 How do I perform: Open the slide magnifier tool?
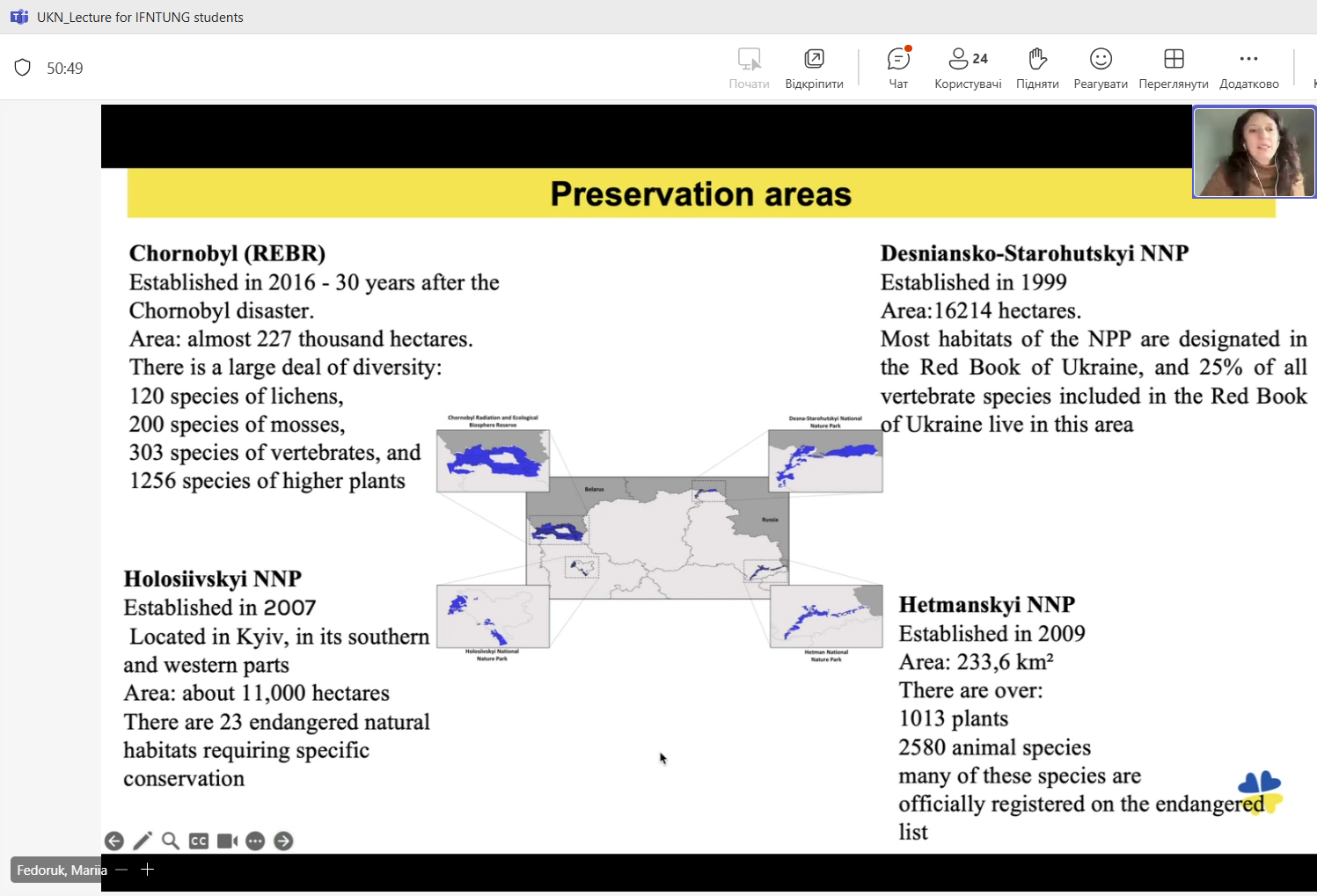[171, 841]
